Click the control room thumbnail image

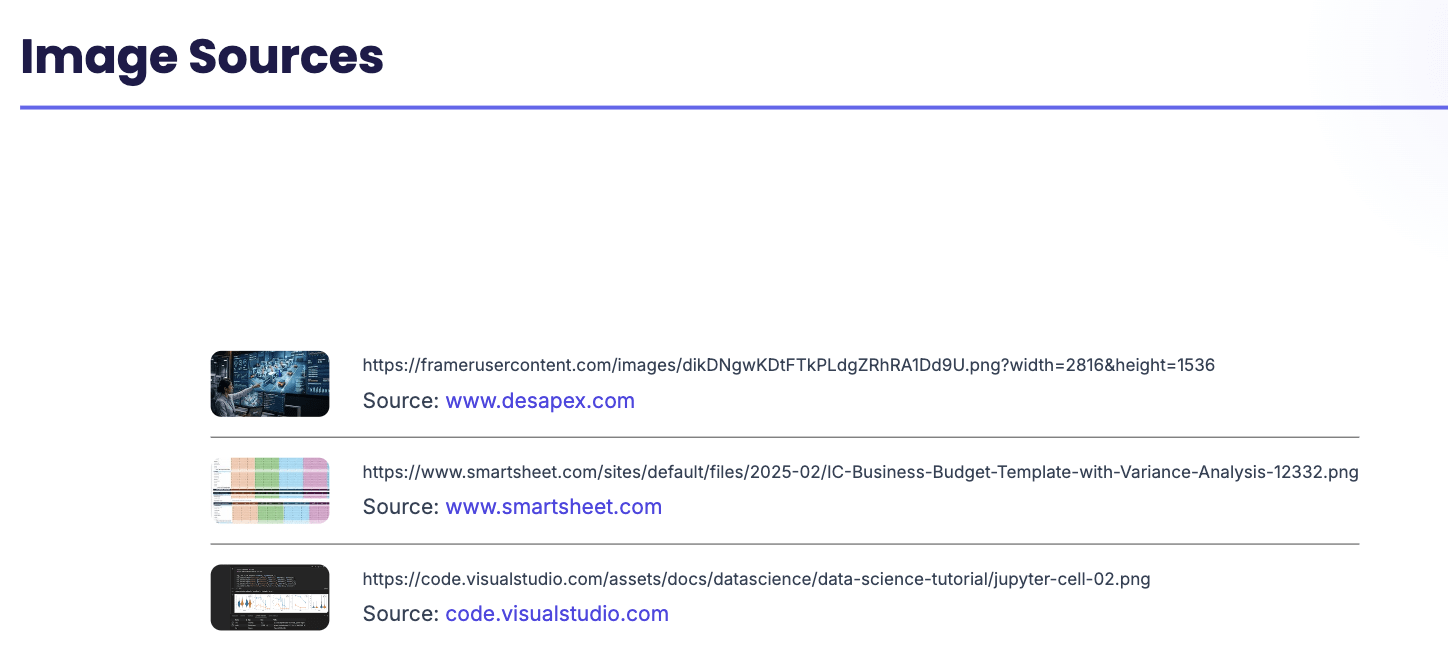(x=270, y=384)
